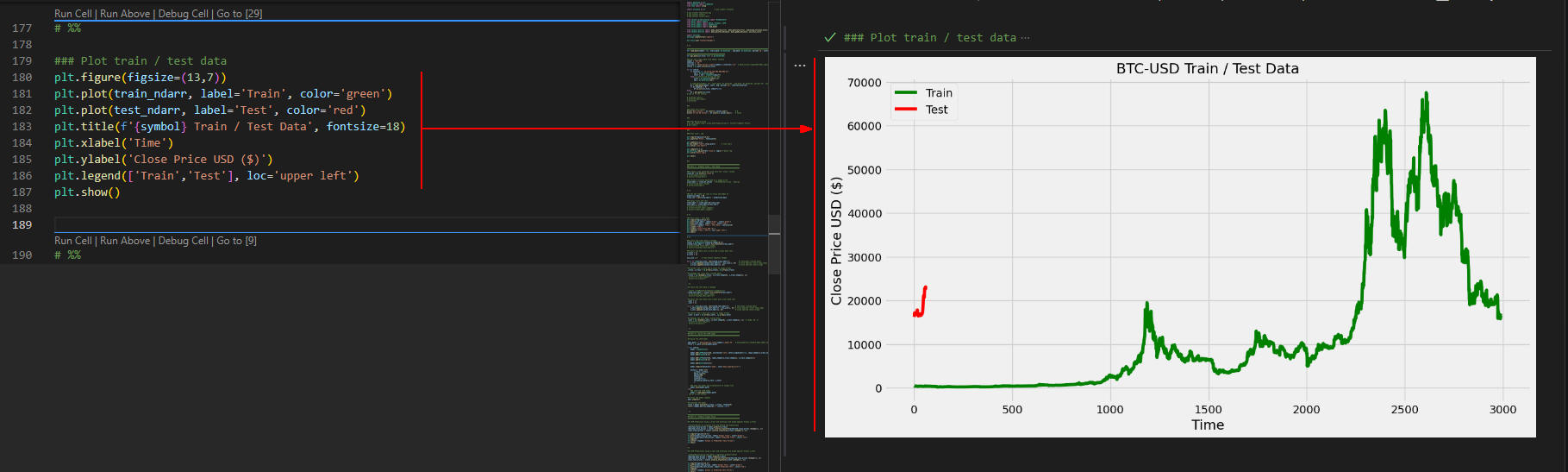Click the plt.legend code line
Screen dimensions: 1568x472
(x=207, y=176)
